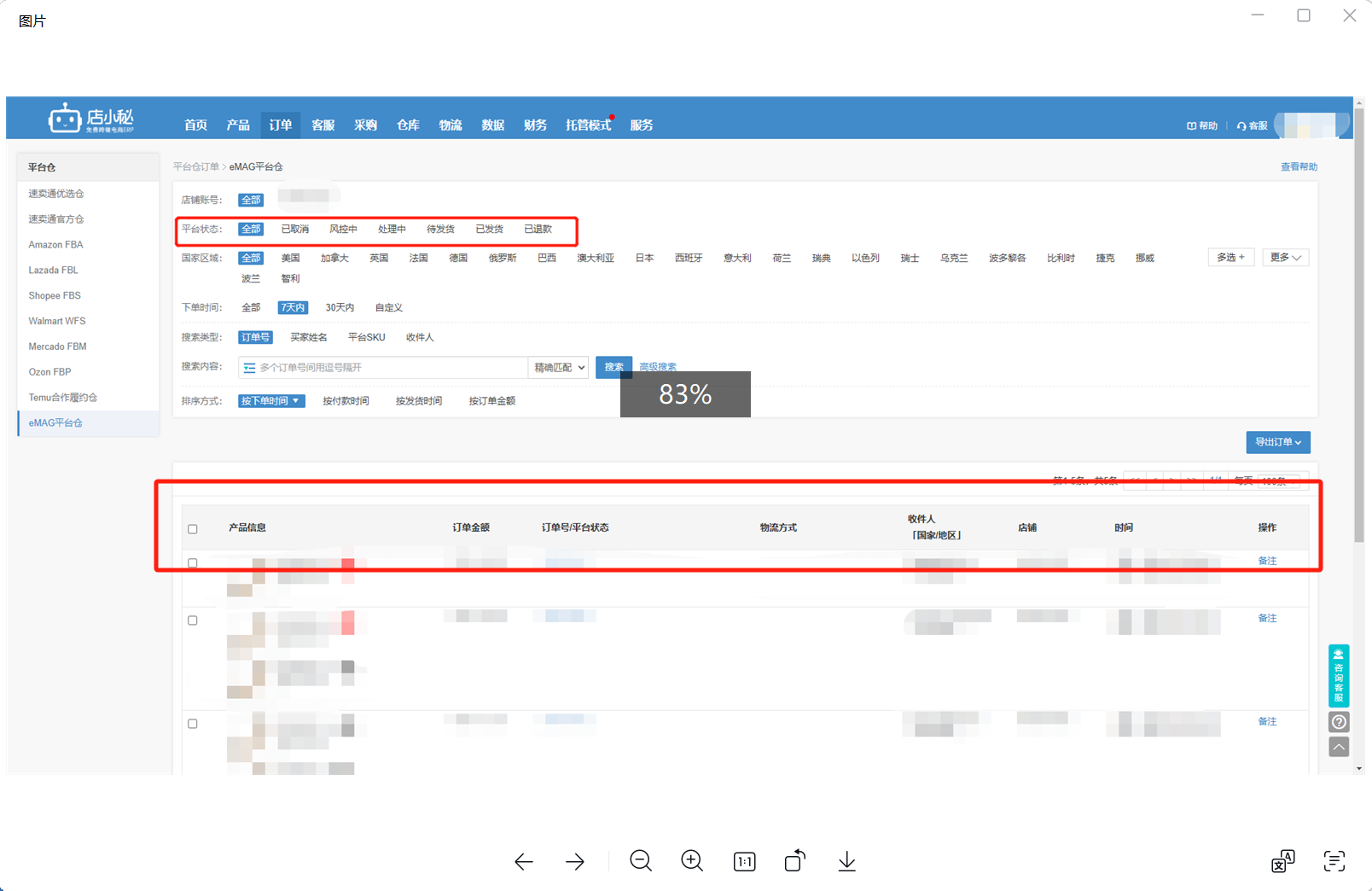Select Amazon FBA in the sidebar
Screen dimensions: 1372x891
[x=56, y=245]
